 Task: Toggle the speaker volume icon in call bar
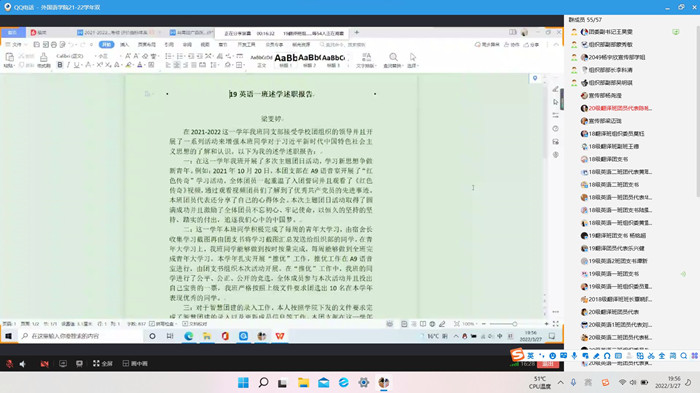click(x=22, y=364)
